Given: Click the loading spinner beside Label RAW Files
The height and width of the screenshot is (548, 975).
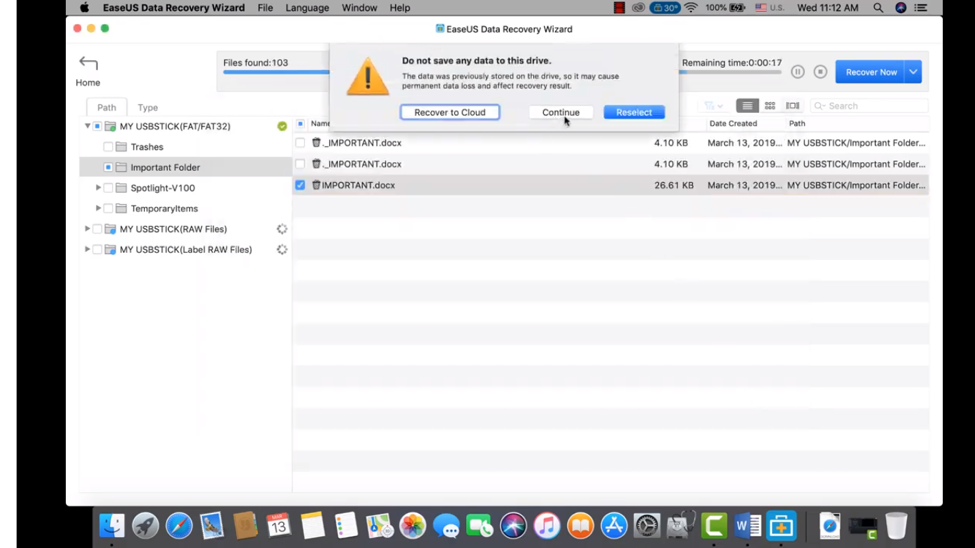Looking at the screenshot, I should (282, 249).
